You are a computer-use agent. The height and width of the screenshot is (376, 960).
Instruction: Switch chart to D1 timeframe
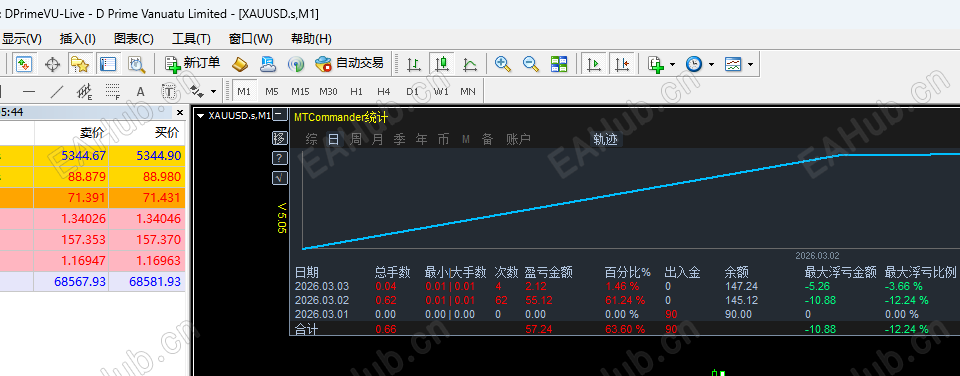coord(412,91)
